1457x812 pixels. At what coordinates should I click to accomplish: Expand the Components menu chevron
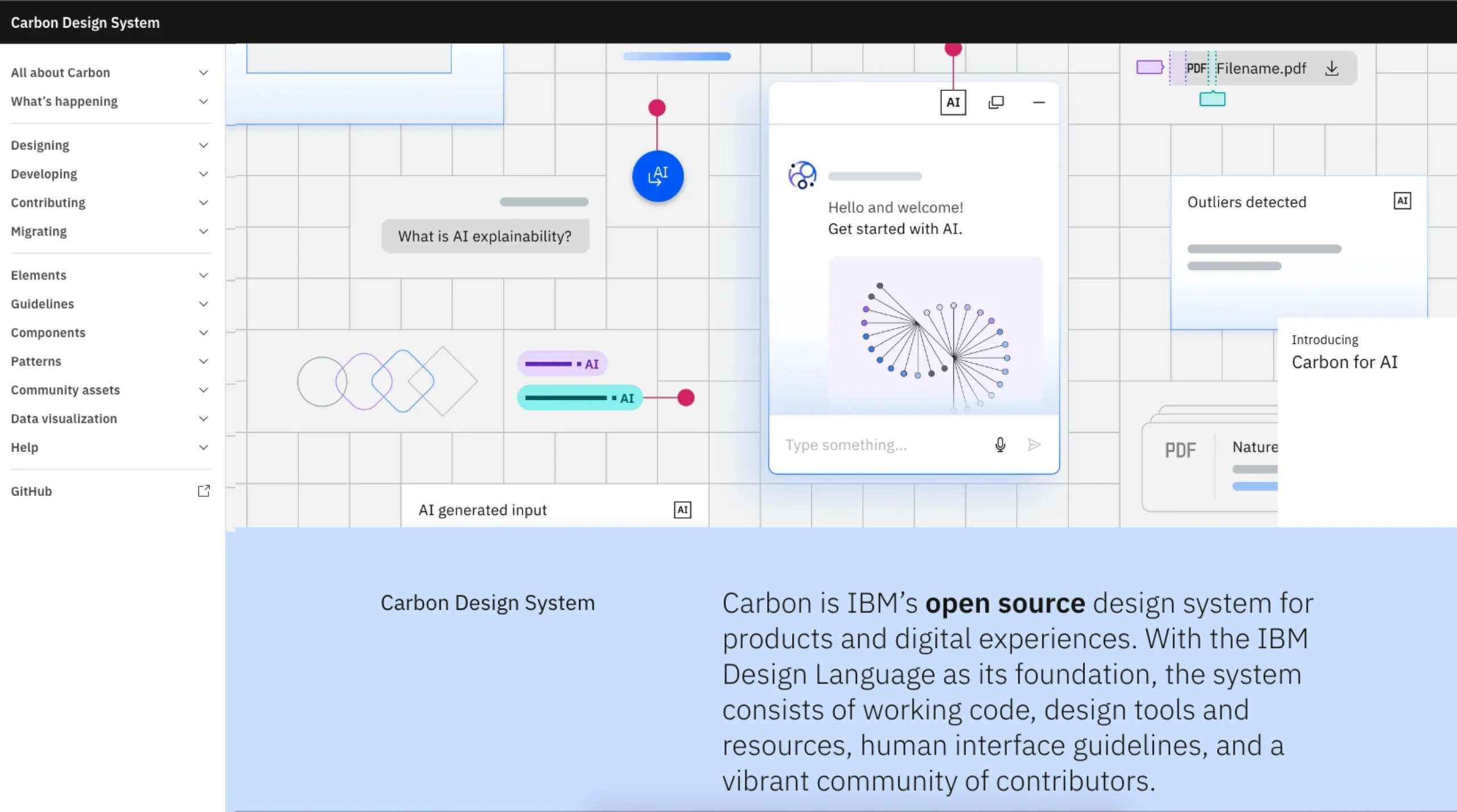[x=203, y=333]
